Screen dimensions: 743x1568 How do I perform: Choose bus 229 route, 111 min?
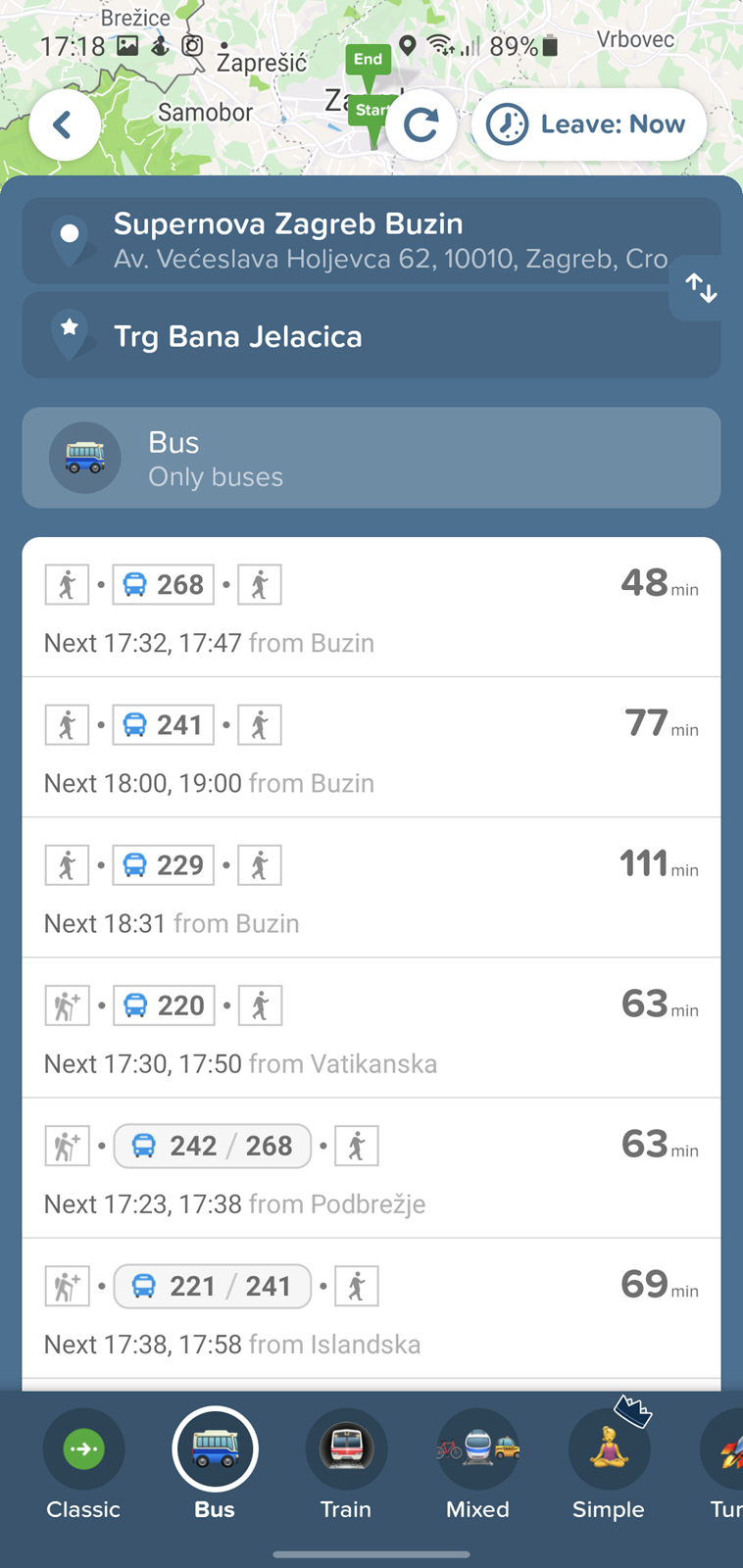coord(371,888)
